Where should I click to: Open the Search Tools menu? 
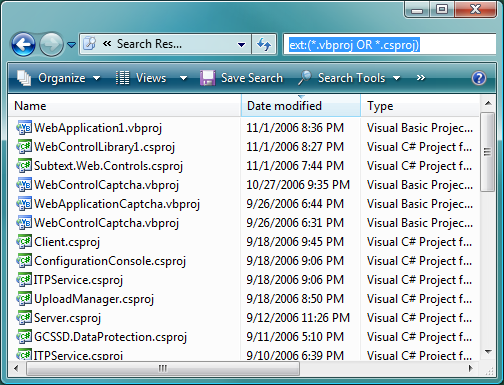[x=351, y=78]
